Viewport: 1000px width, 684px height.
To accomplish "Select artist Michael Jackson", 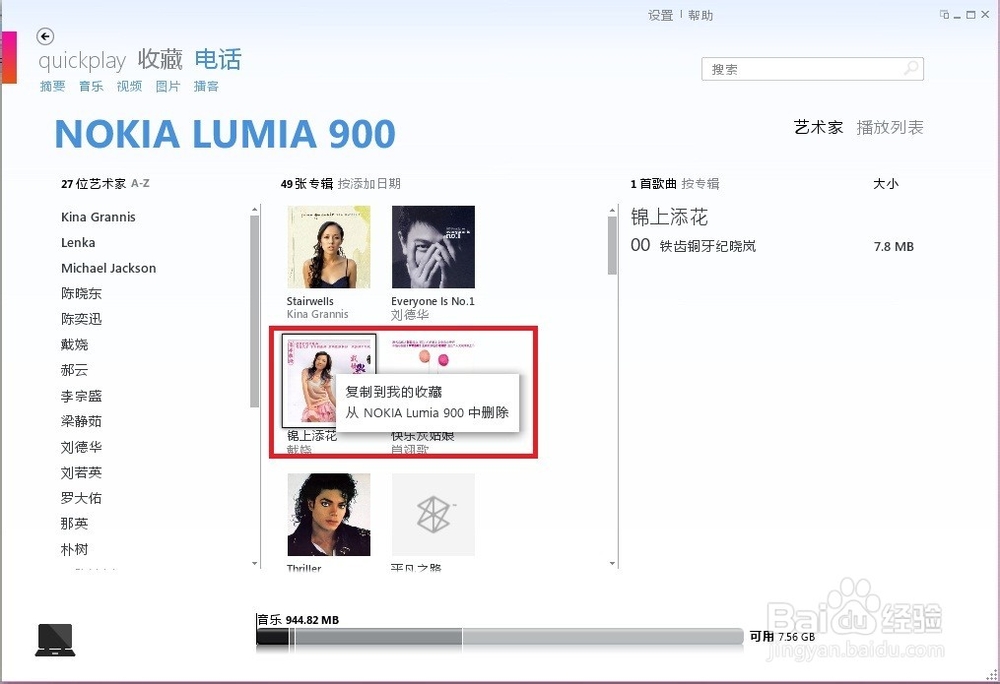I will [108, 268].
